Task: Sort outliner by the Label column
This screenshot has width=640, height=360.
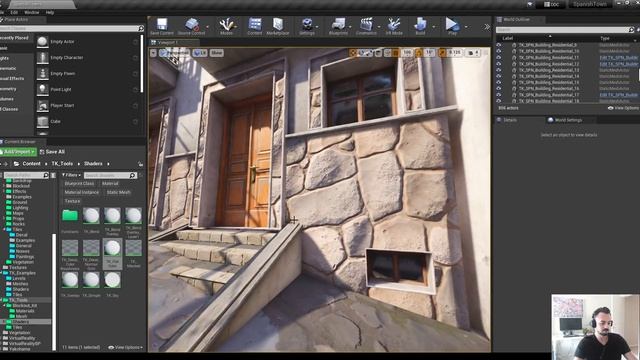Action: (508, 38)
